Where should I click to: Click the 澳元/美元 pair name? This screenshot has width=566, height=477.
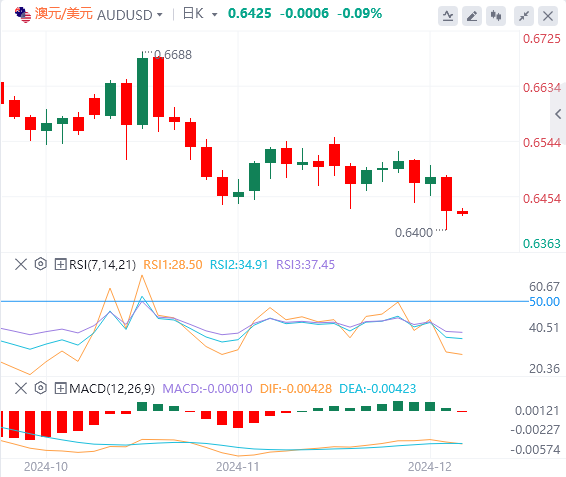tap(64, 14)
